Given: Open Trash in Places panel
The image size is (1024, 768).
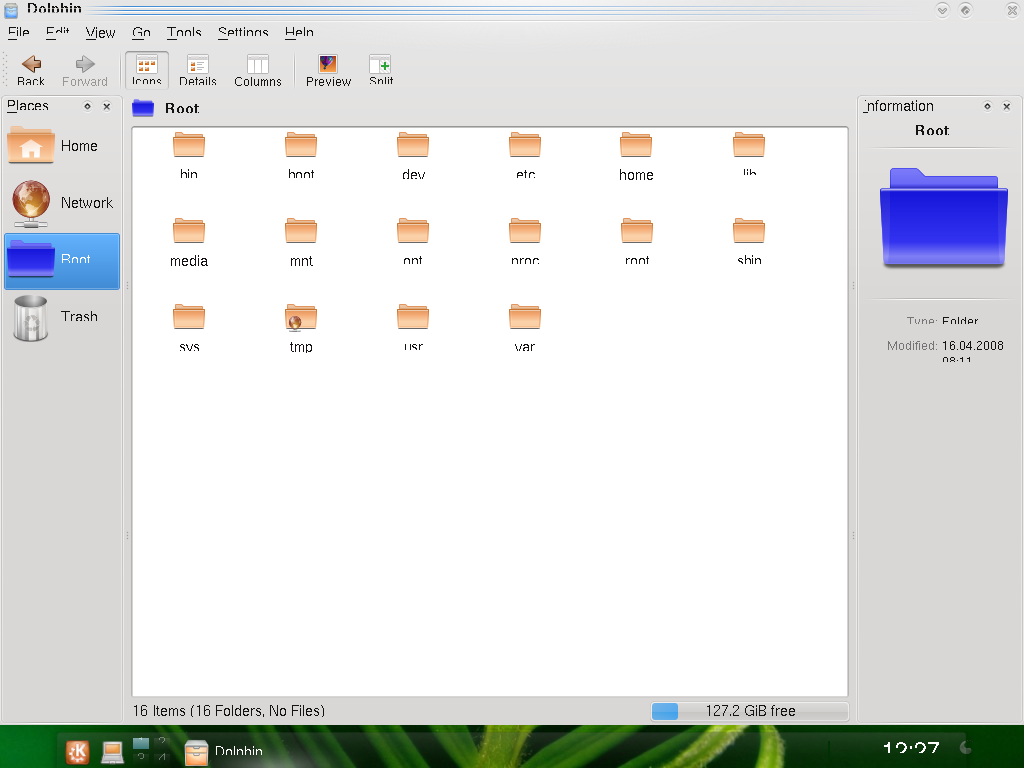Looking at the screenshot, I should coord(61,317).
